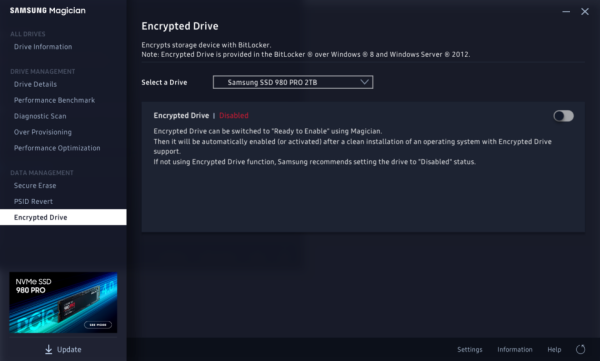
Task: Toggle the Encrypted Drive switch on
Action: tap(563, 116)
